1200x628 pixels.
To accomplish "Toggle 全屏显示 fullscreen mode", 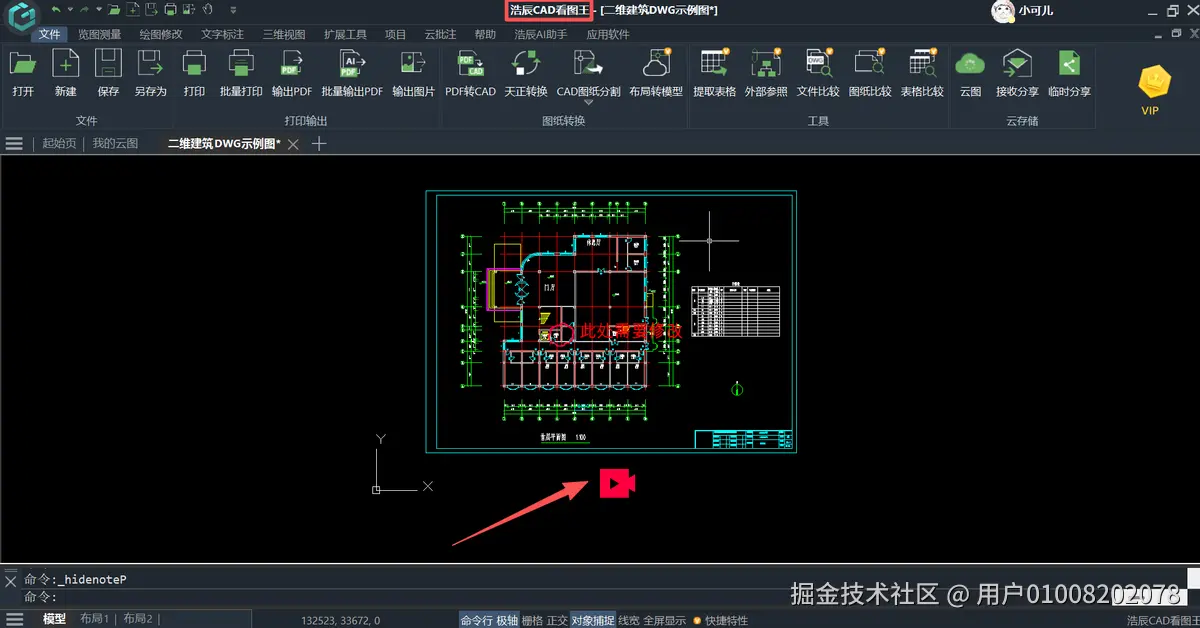I will 664,620.
